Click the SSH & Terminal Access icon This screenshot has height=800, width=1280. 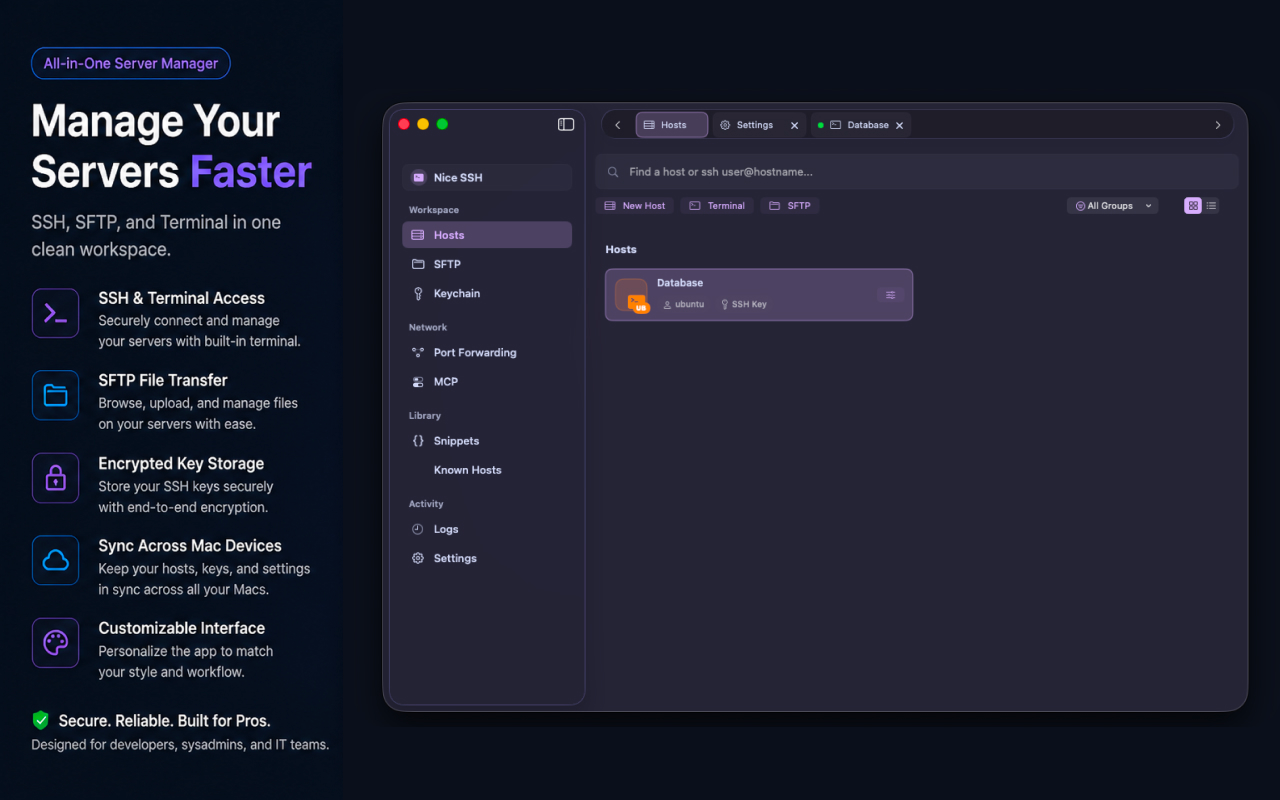(55, 313)
